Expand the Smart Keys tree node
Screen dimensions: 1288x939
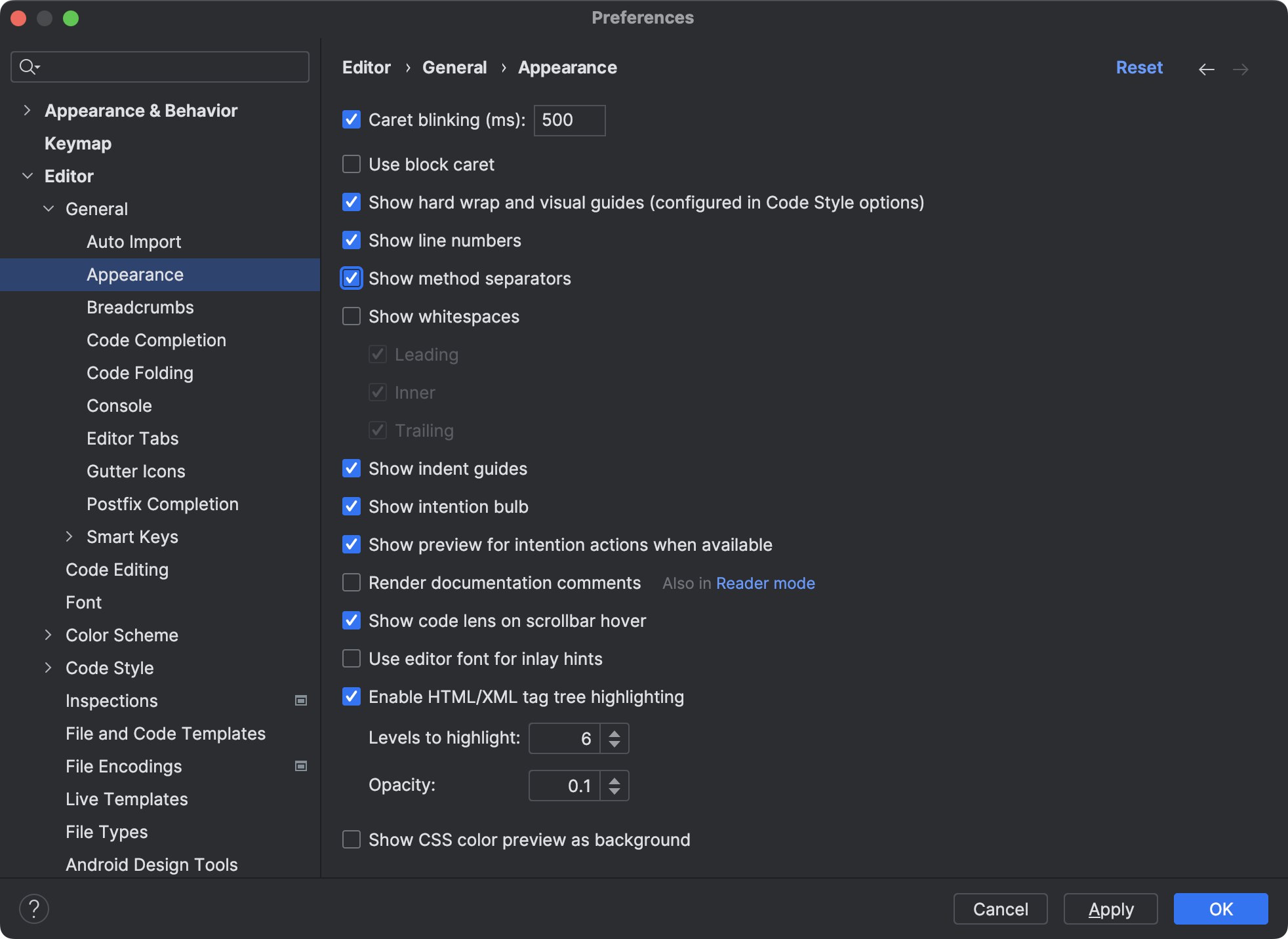70,536
